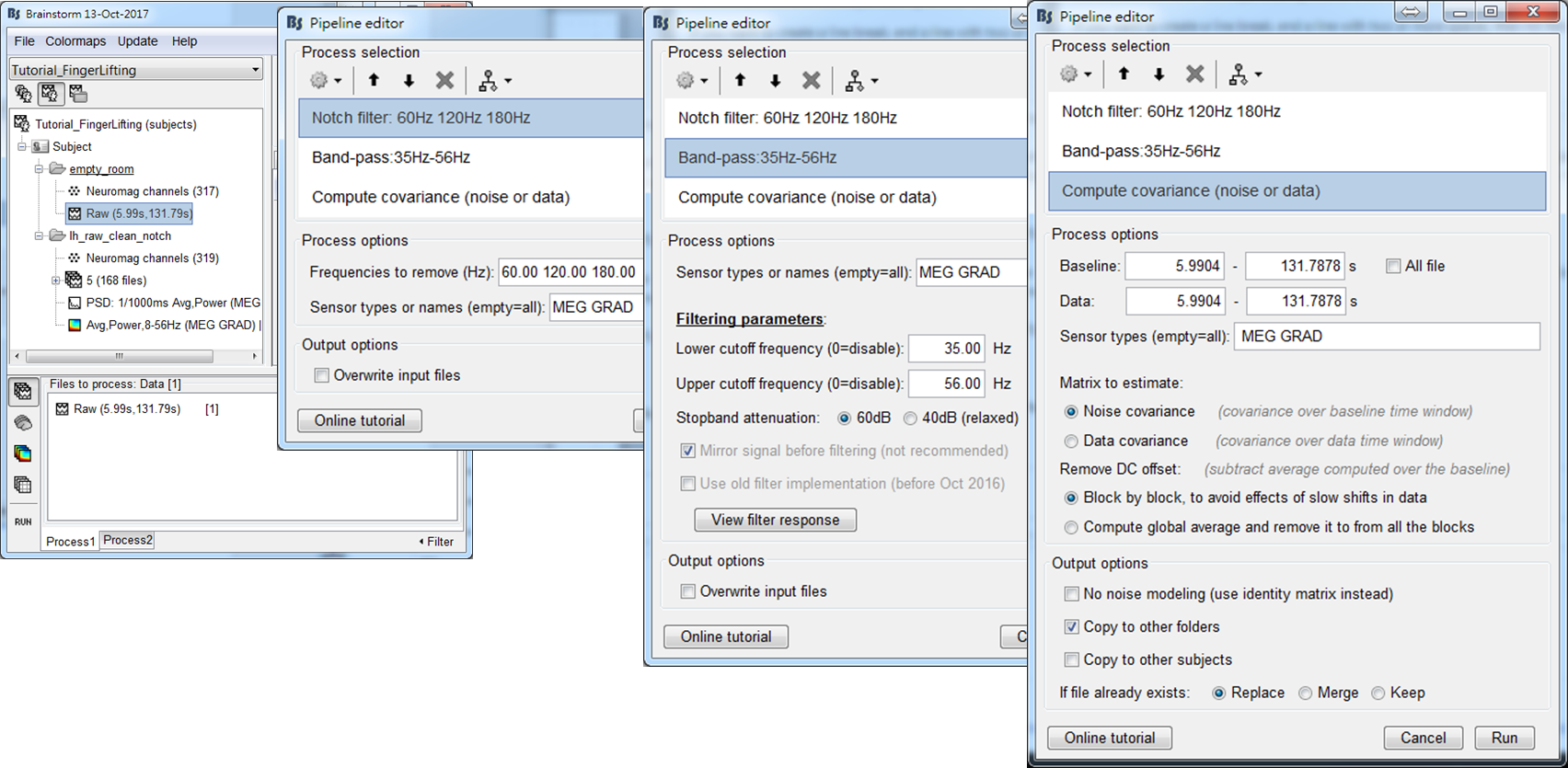
Task: Delete selected process in middle Pipeline editor
Action: point(811,81)
